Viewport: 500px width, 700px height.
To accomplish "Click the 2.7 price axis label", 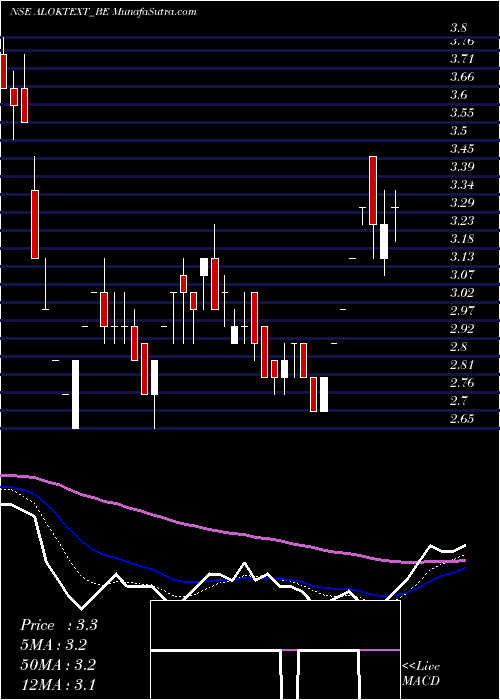I will pos(458,400).
